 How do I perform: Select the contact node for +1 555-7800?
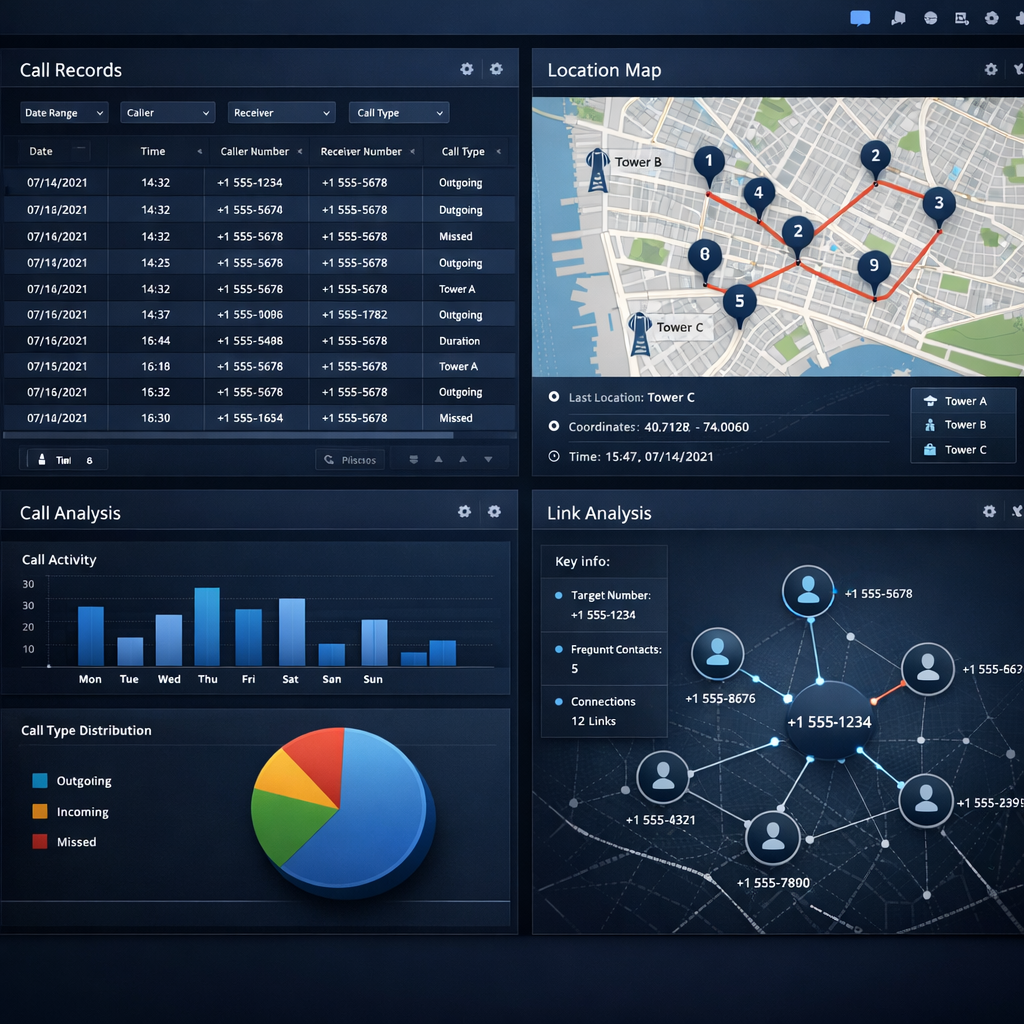point(772,838)
